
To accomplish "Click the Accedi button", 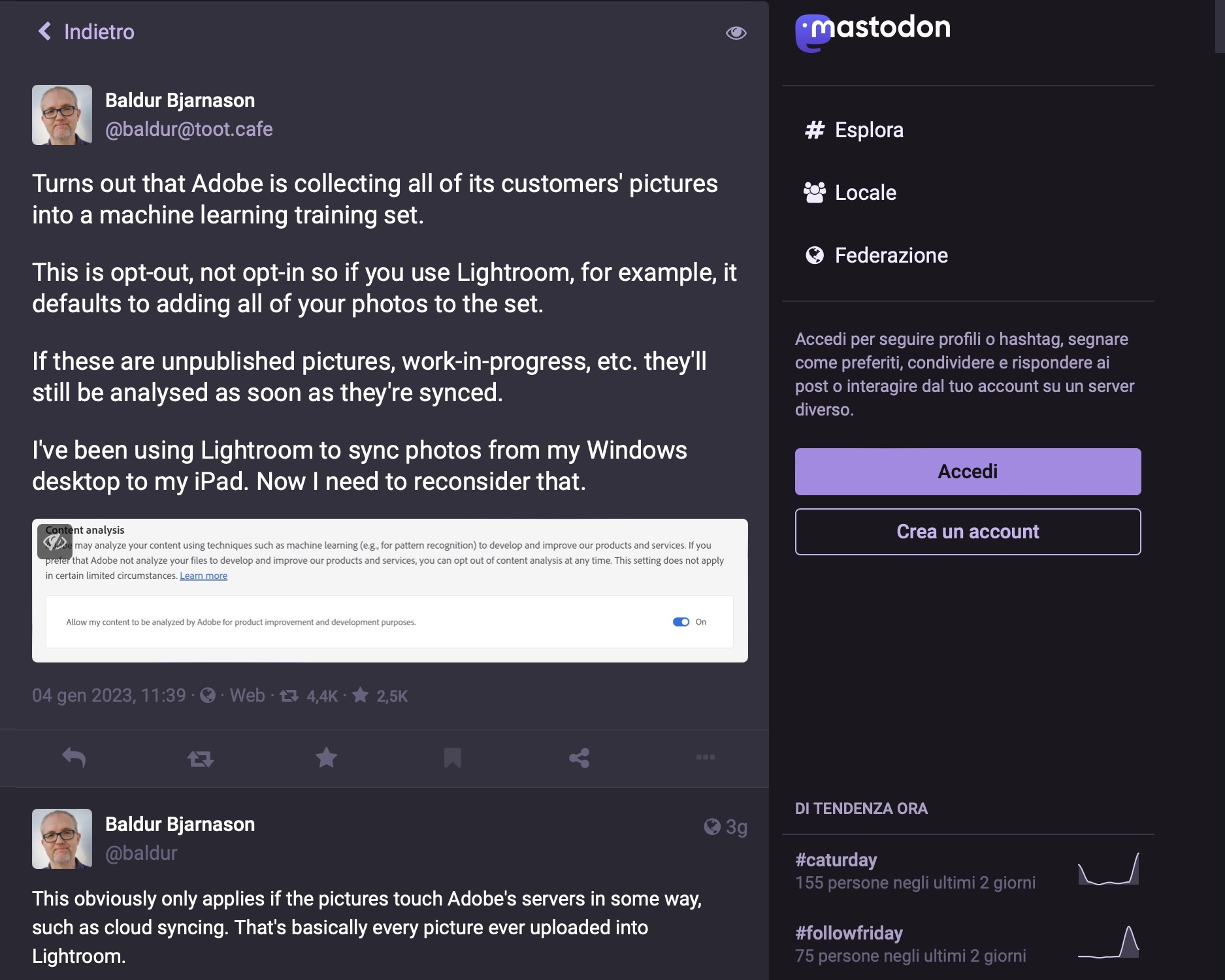I will pos(968,472).
